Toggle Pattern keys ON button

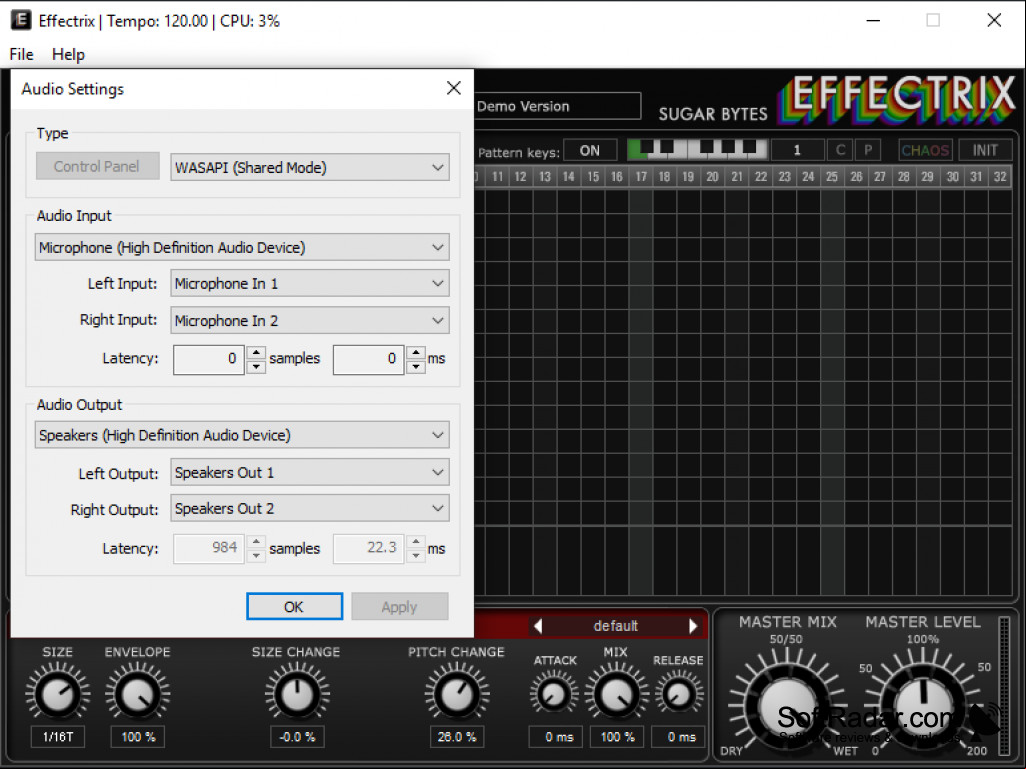[590, 151]
